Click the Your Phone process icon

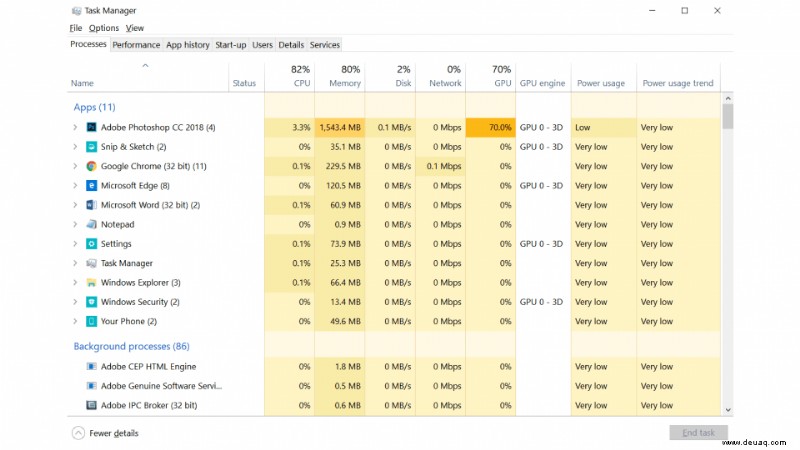[91, 321]
